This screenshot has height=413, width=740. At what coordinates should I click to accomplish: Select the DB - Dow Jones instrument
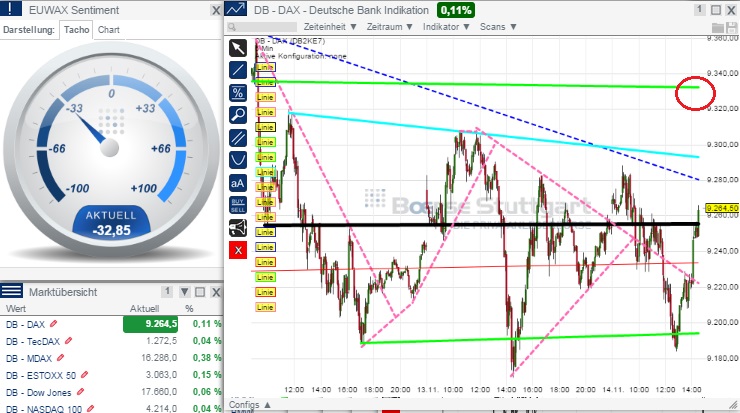[39, 393]
